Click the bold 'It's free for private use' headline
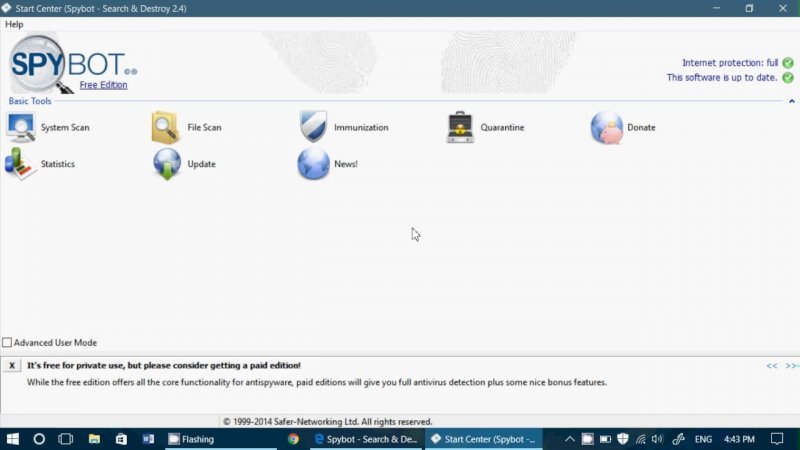The width and height of the screenshot is (800, 450). 164,365
